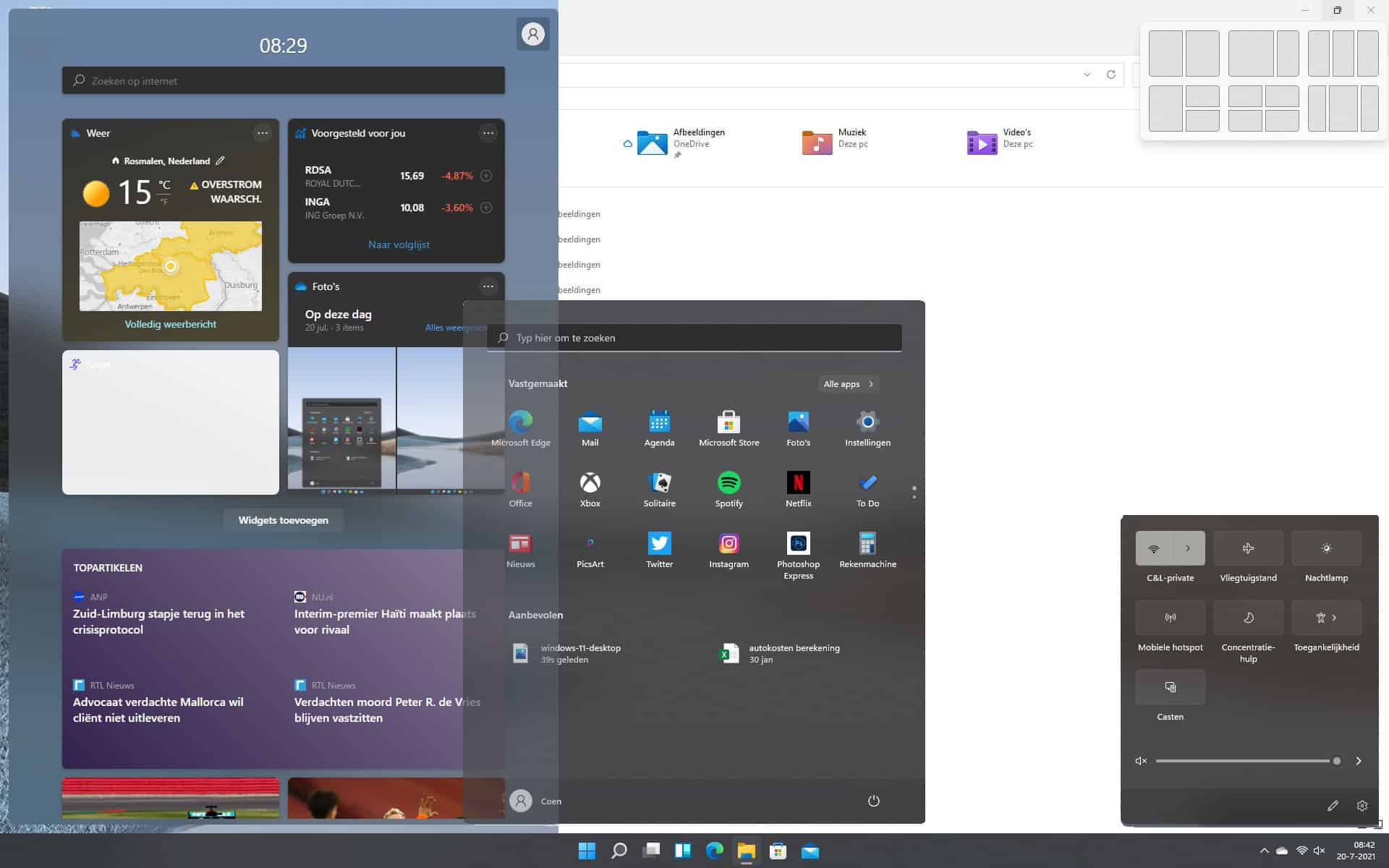Image resolution: width=1389 pixels, height=868 pixels.
Task: Expand Wi-Fi network list chevron
Action: [1188, 548]
